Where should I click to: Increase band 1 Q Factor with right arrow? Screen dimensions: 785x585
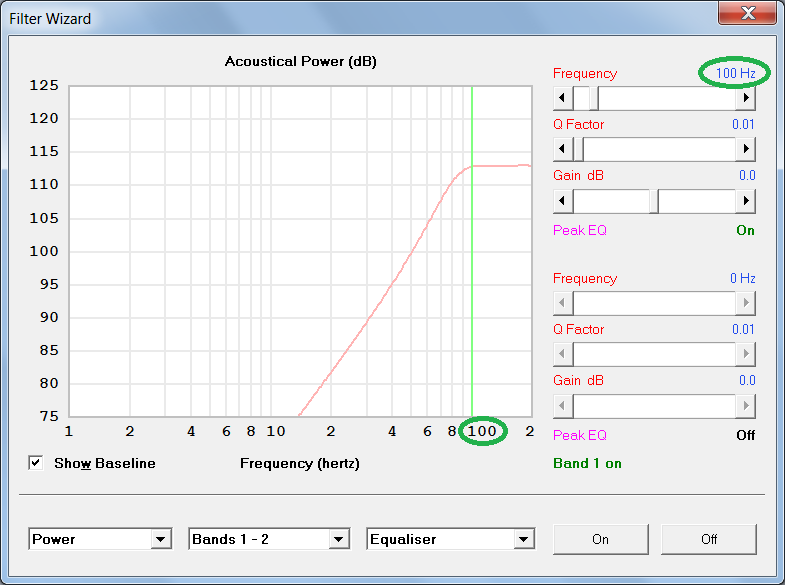point(745,149)
